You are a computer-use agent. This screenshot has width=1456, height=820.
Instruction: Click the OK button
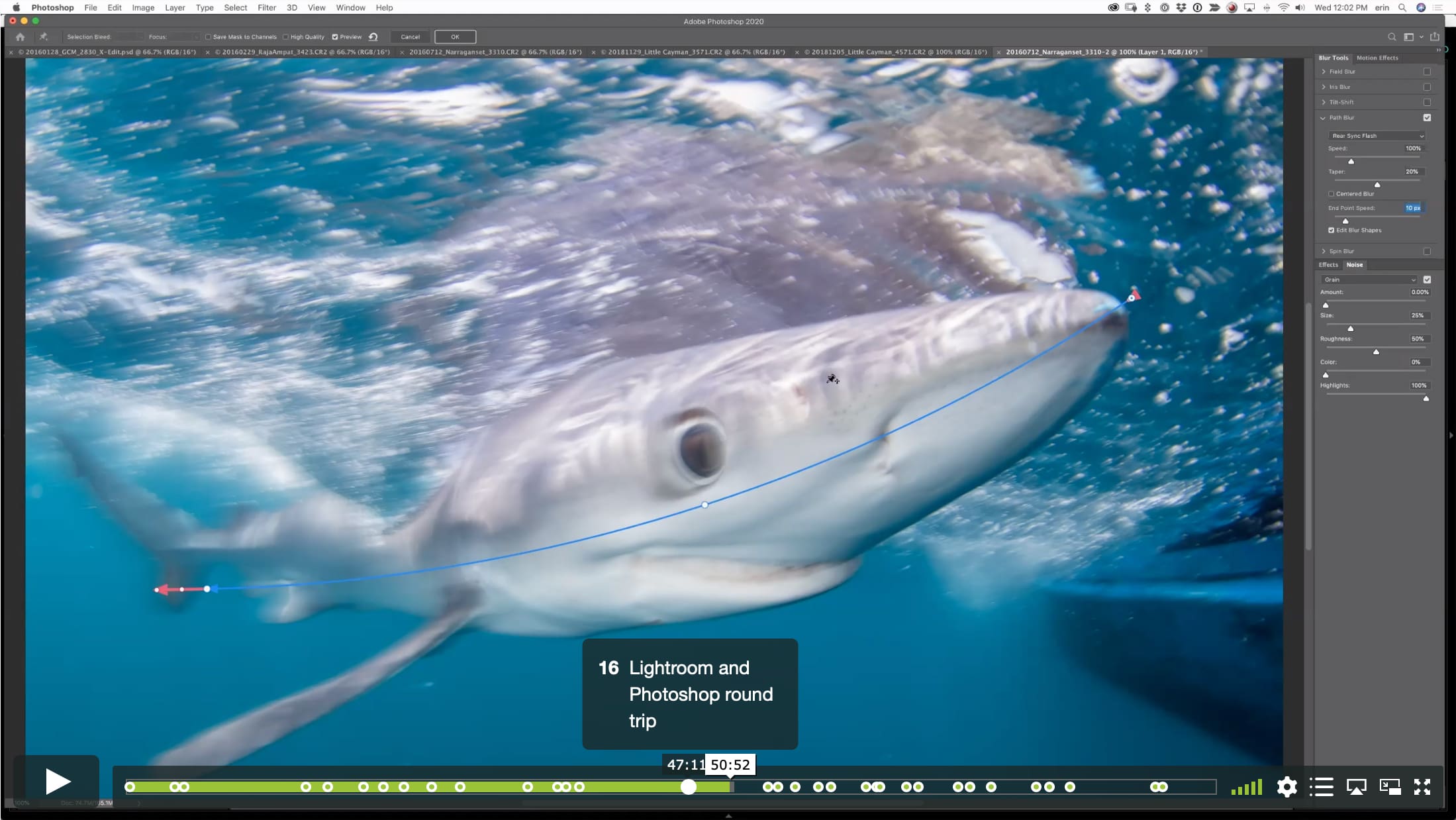(x=455, y=37)
